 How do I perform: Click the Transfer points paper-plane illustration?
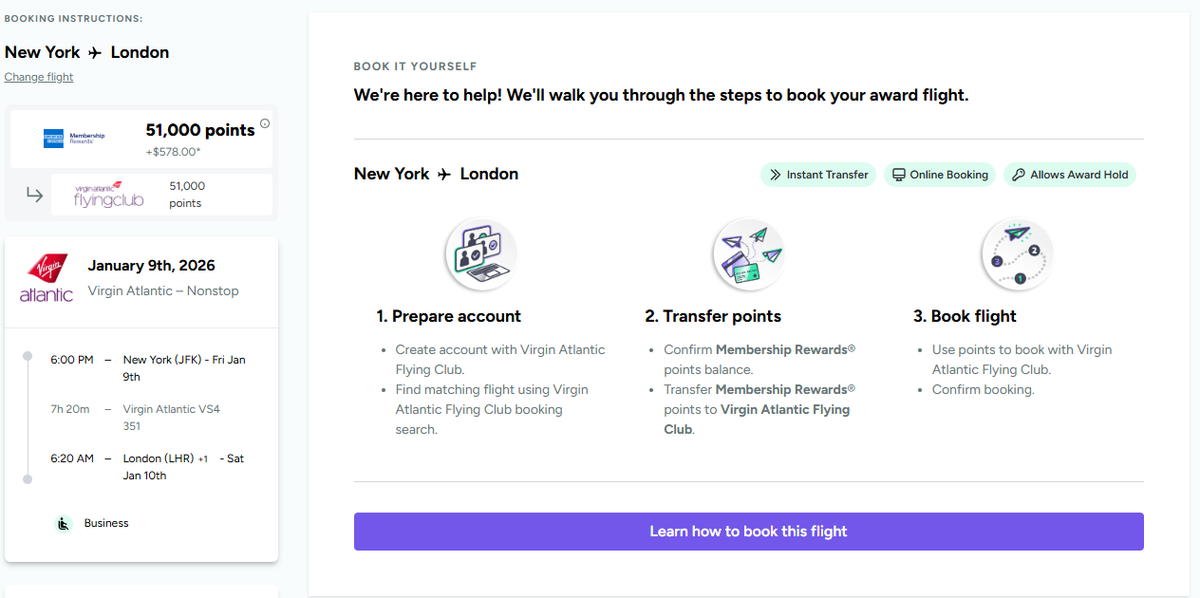point(748,254)
